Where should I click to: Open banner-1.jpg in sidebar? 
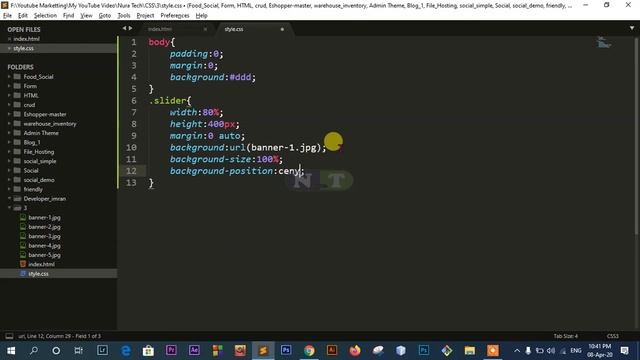pos(44,218)
